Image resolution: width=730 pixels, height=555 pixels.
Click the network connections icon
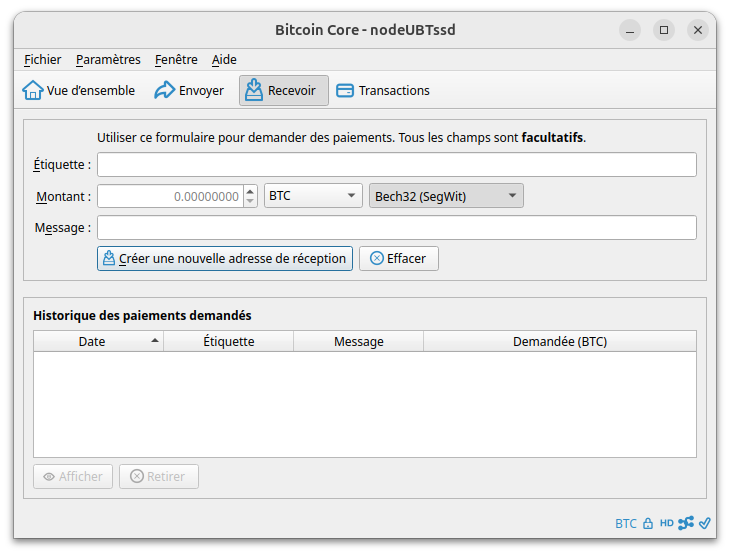tap(686, 523)
